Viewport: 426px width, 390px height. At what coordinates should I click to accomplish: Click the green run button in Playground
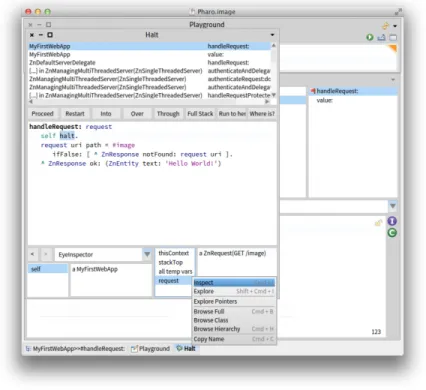(x=370, y=37)
